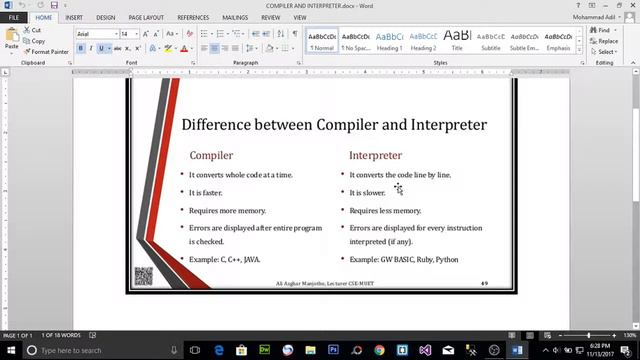Toggle Bold formatting
Image resolution: width=640 pixels, height=360 pixels.
tap(80, 49)
